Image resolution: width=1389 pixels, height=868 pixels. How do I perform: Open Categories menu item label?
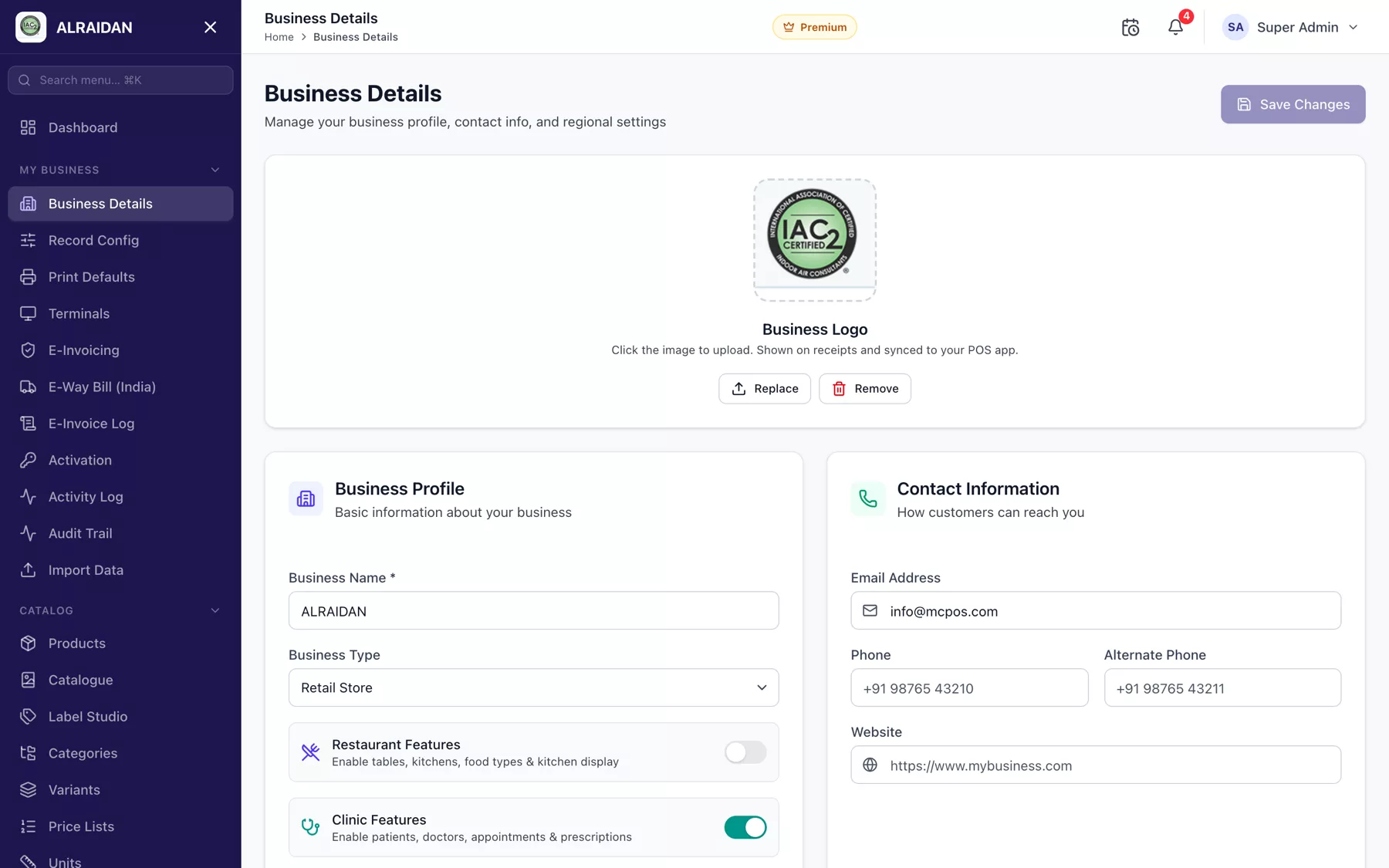tap(83, 753)
